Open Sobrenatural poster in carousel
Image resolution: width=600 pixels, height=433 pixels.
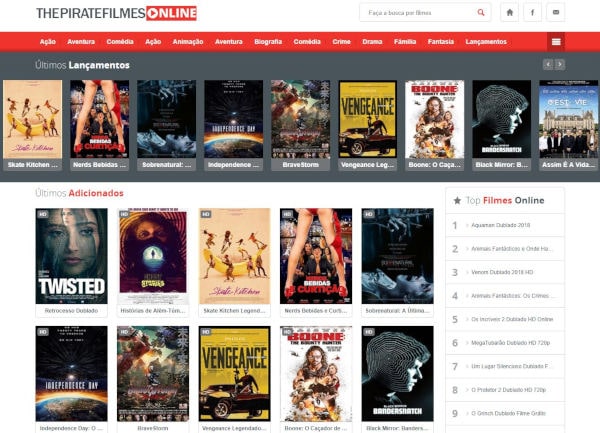(x=166, y=119)
